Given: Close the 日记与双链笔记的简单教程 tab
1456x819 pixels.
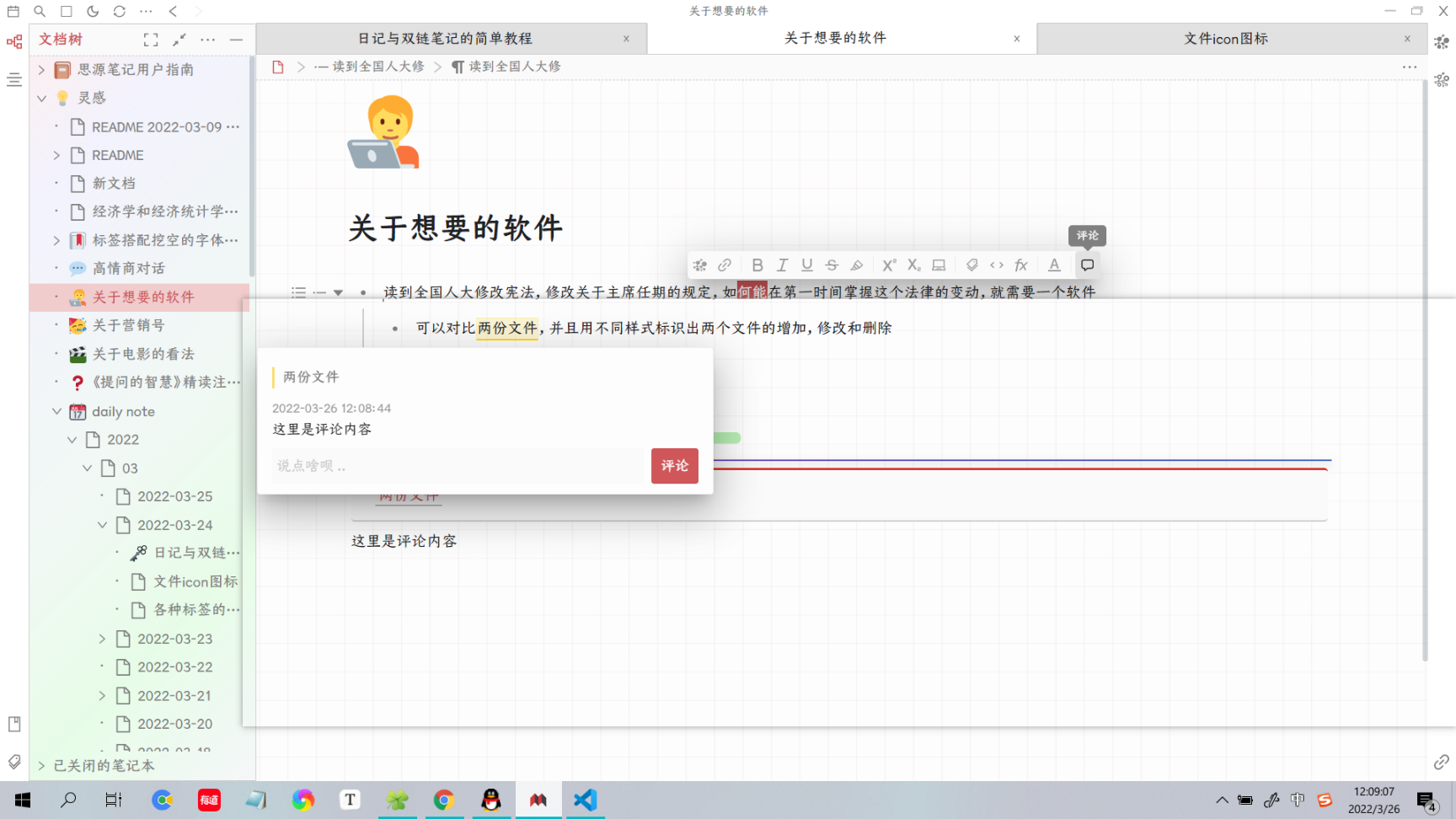Looking at the screenshot, I should click(x=626, y=39).
